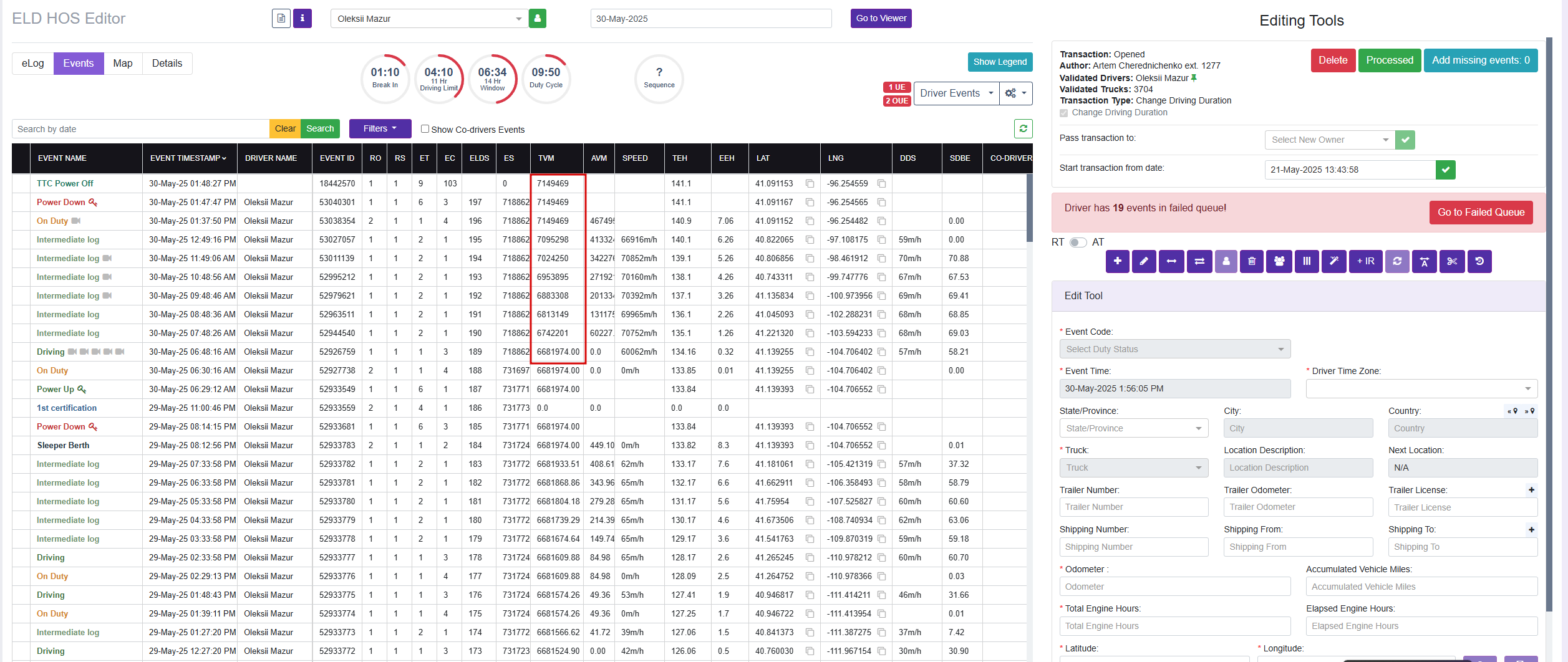Switch to the Map tab
The height and width of the screenshot is (662, 1568).
(x=123, y=64)
